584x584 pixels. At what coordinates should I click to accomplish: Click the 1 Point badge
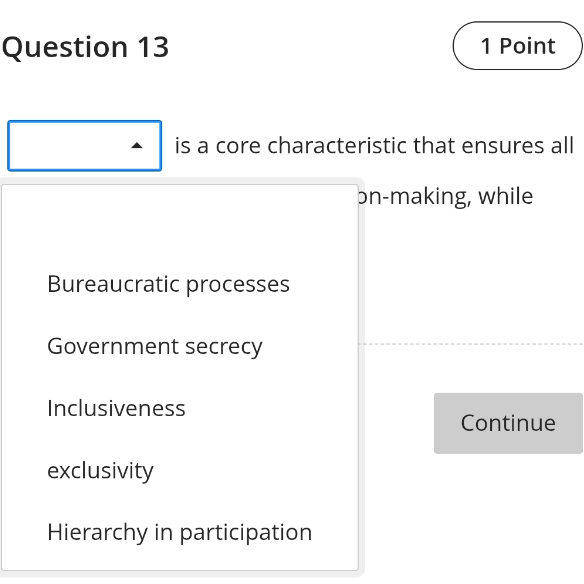click(x=518, y=46)
